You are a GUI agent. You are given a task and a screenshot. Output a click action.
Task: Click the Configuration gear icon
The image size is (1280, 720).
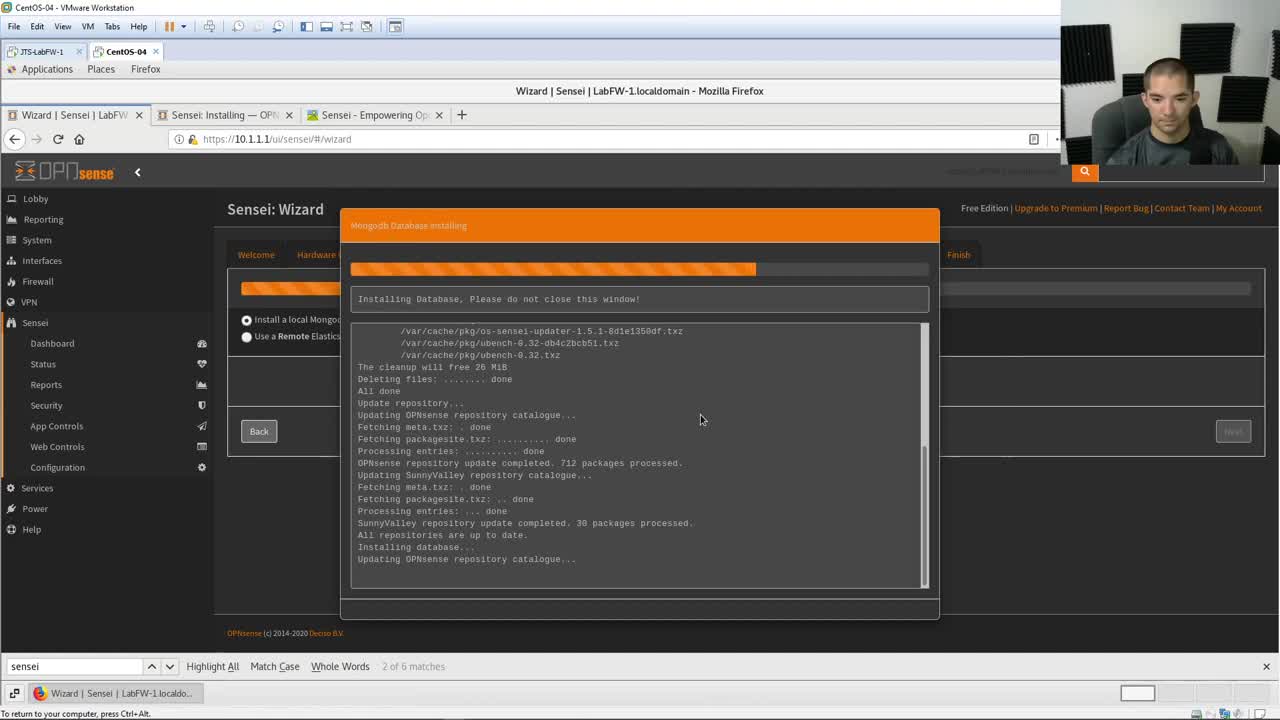click(x=201, y=467)
